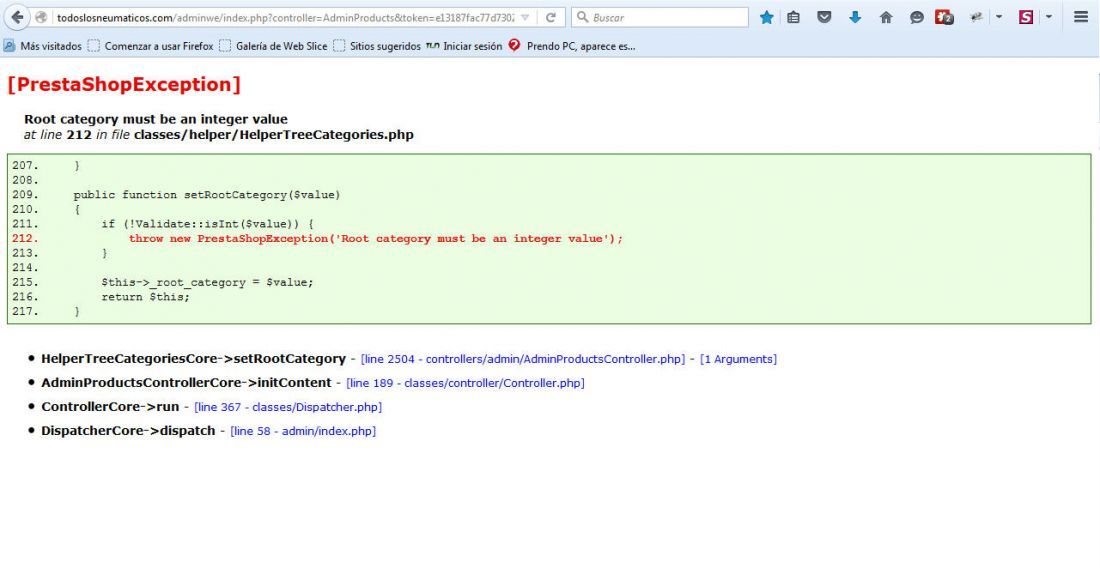
Task: Click DispatcherCore->dispatch trace entry
Action: click(x=128, y=430)
